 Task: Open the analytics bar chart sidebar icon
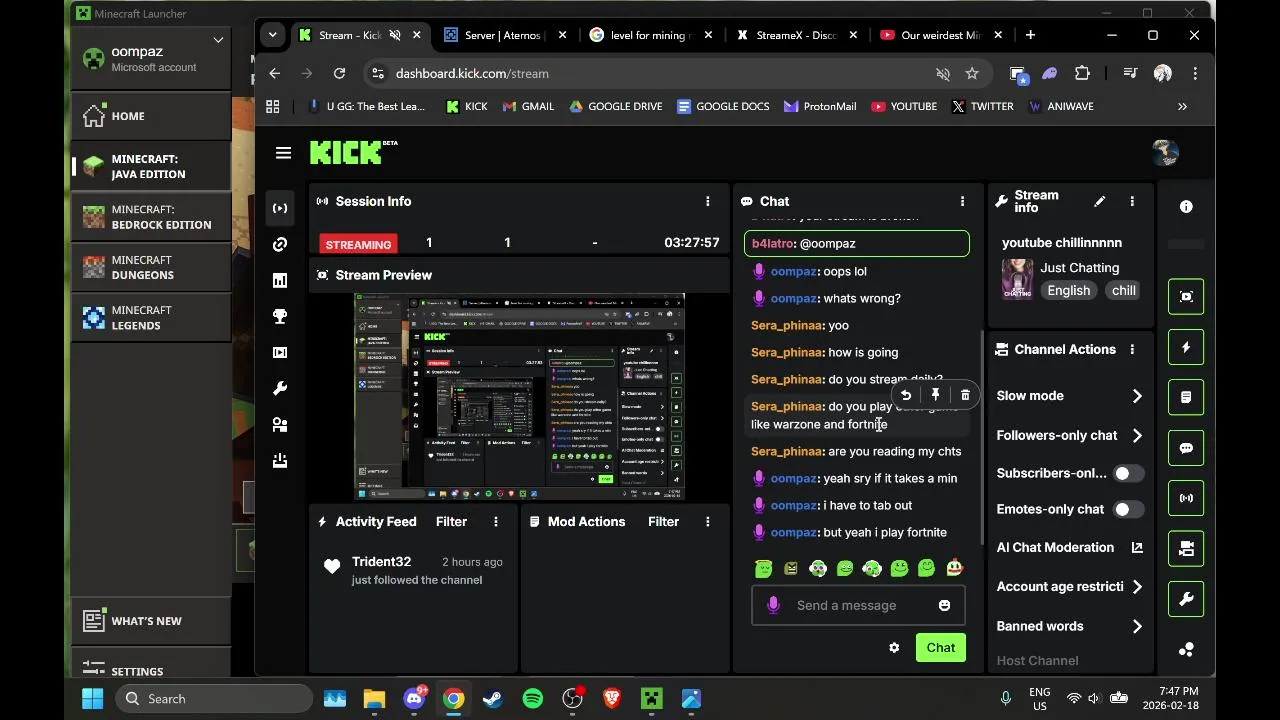(280, 281)
